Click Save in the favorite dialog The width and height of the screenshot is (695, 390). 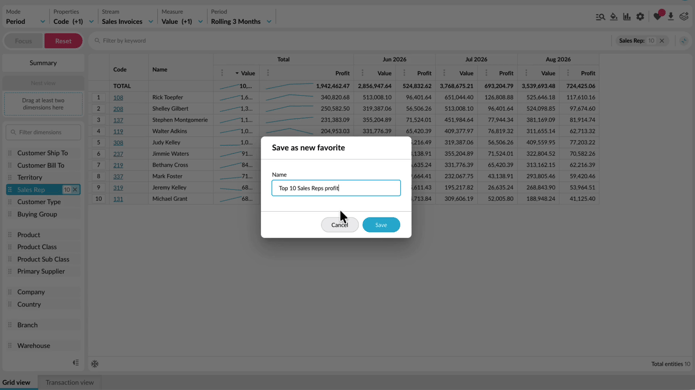coord(381,225)
